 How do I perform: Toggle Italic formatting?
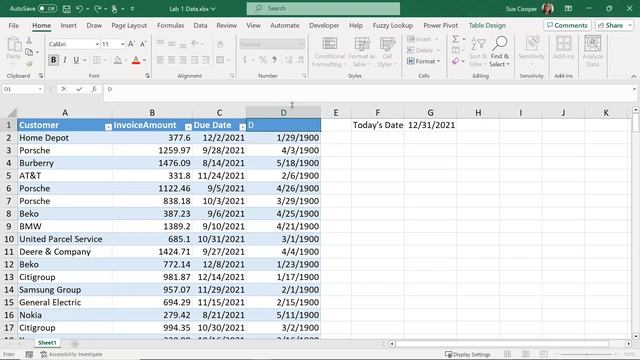coord(65,60)
